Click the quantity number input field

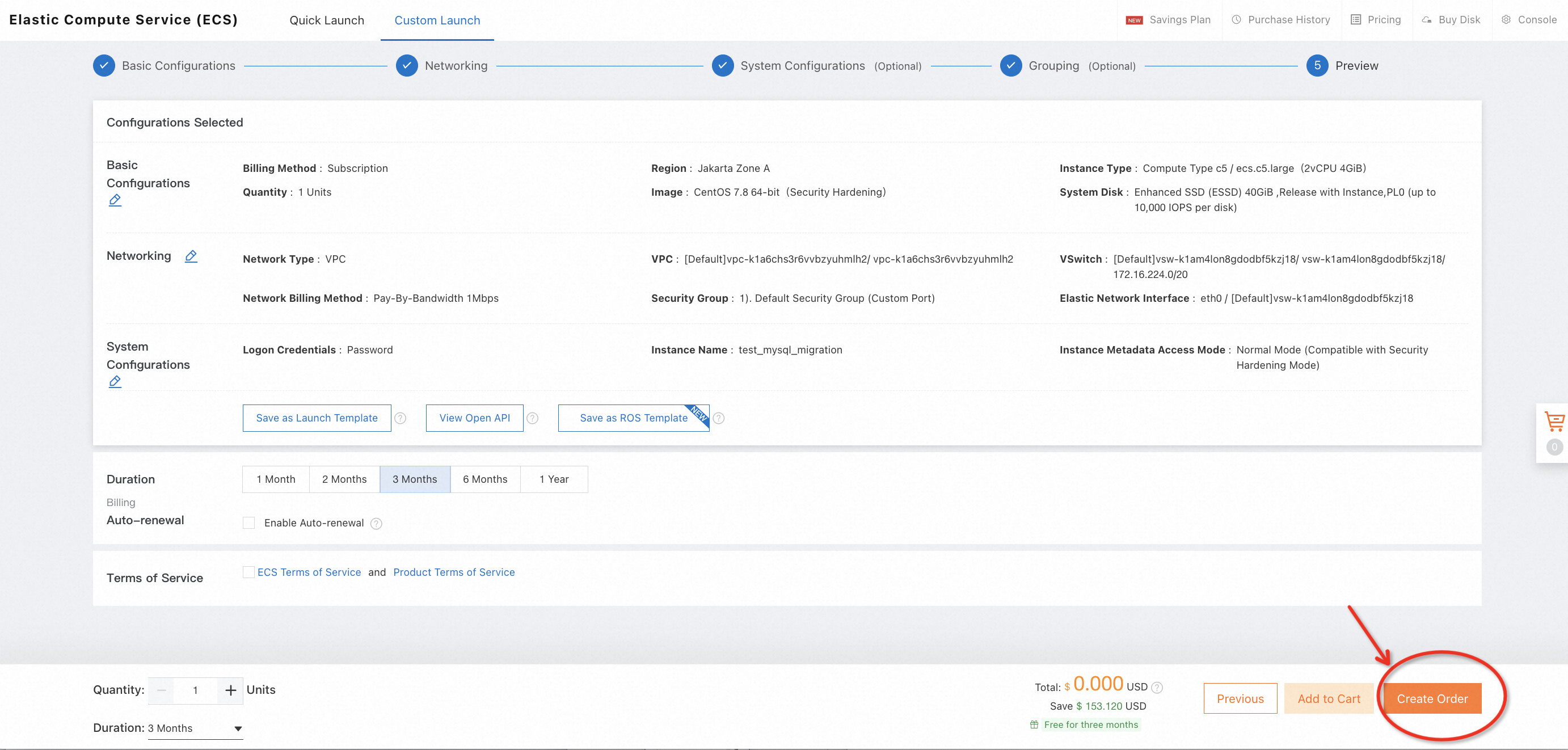coord(195,690)
